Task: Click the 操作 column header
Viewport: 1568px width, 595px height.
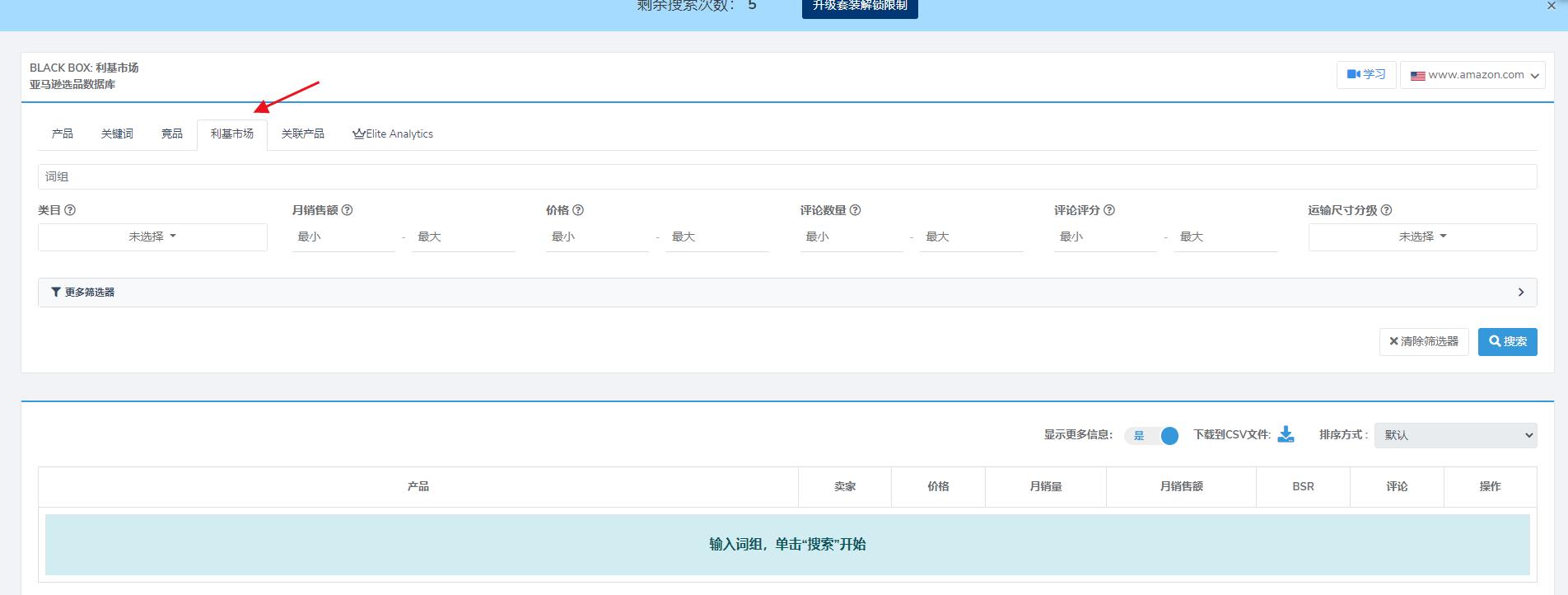Action: (1491, 487)
